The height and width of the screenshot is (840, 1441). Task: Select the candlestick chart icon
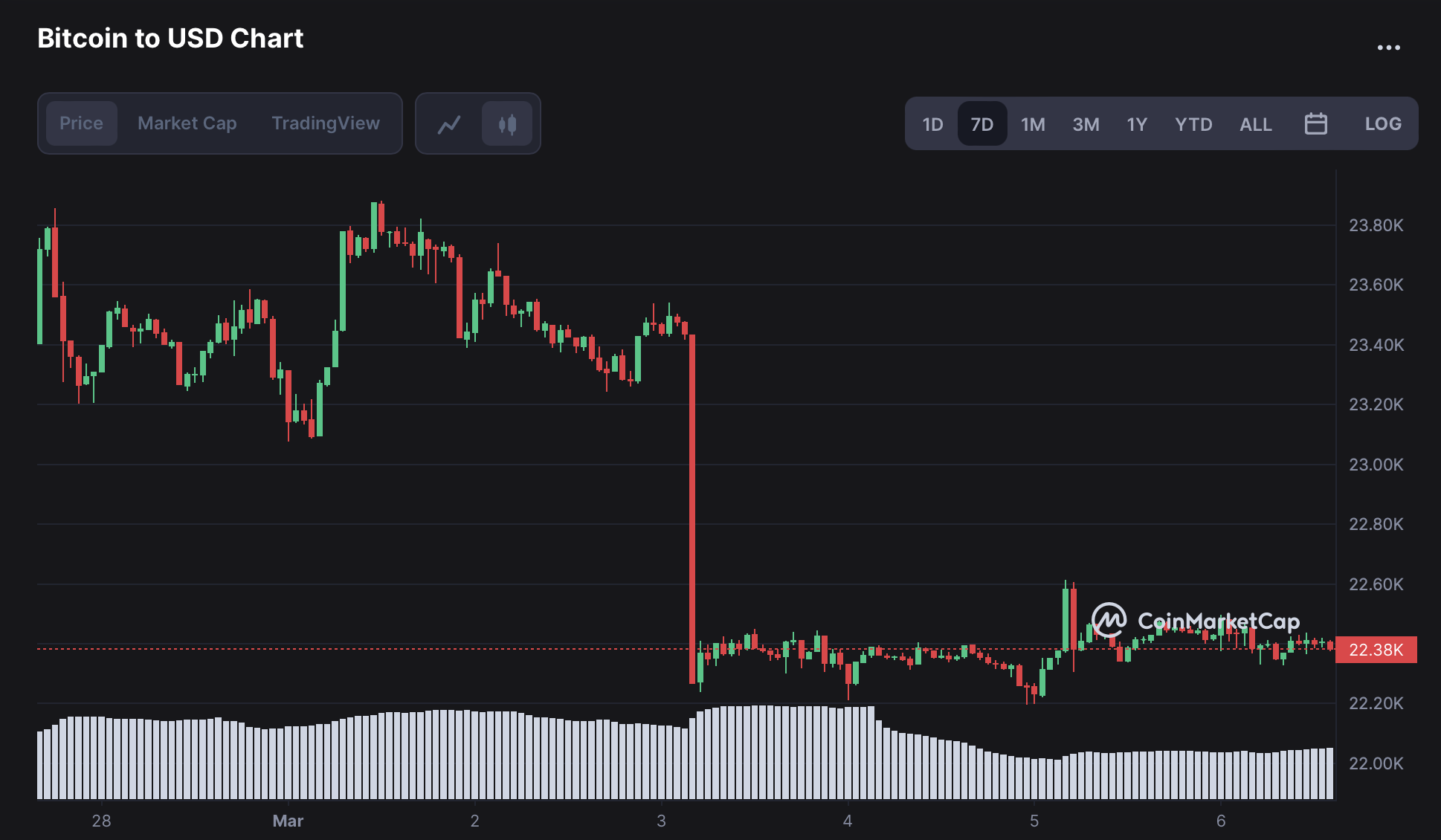507,124
